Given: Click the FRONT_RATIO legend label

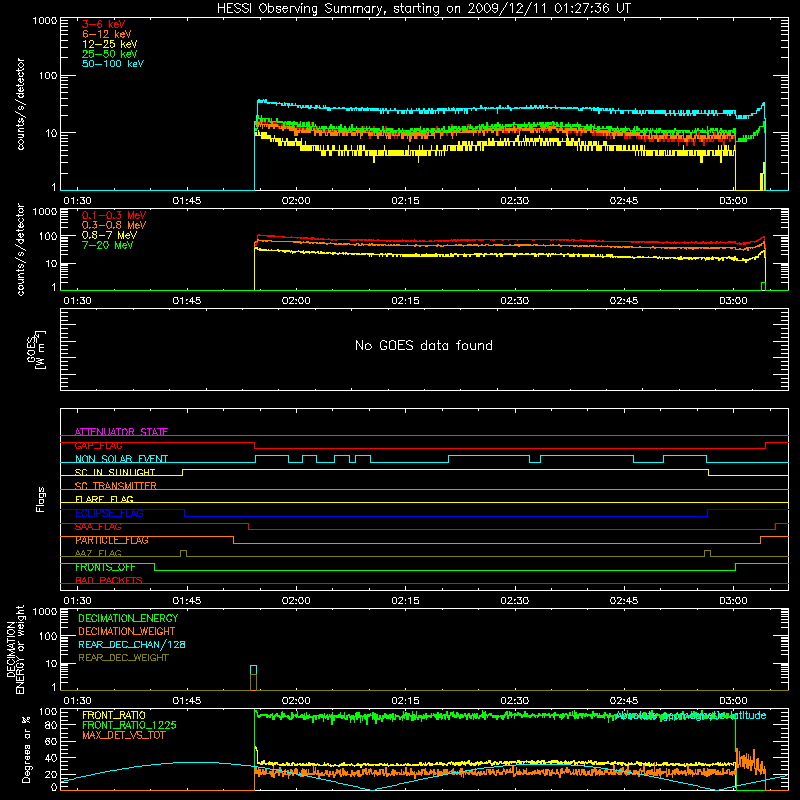Looking at the screenshot, I should 114,715.
